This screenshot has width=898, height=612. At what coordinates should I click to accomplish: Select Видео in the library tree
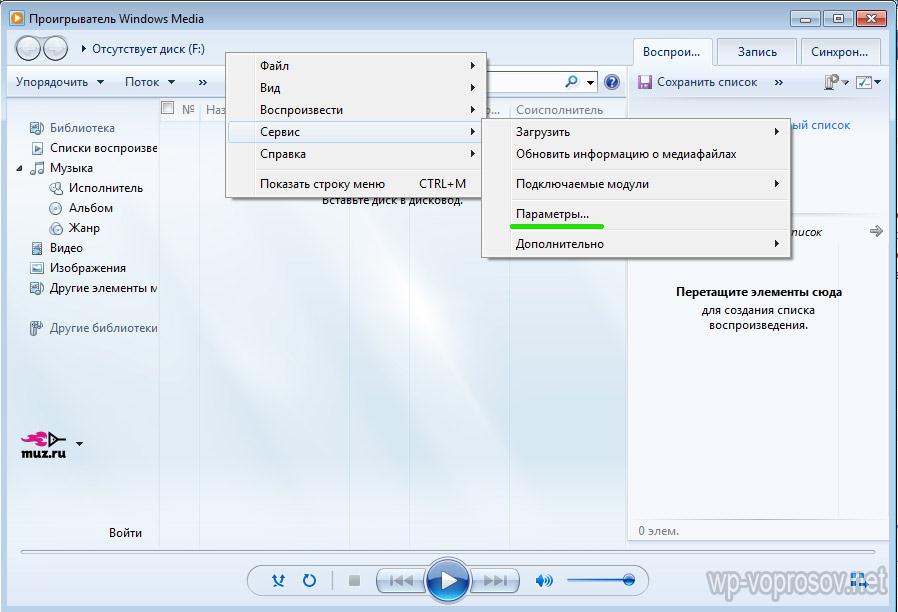click(66, 248)
